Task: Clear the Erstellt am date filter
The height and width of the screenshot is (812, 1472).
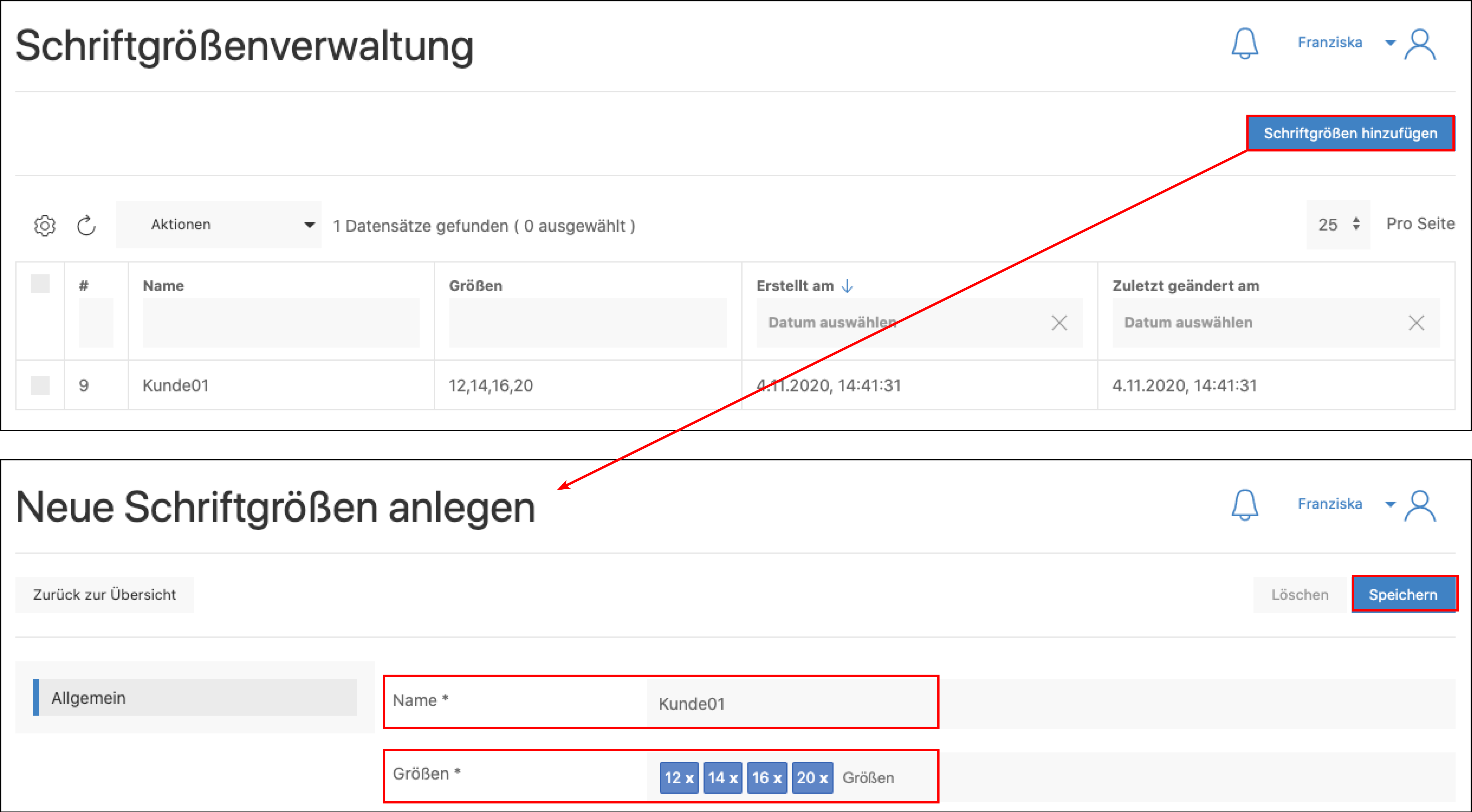Action: coord(1060,322)
